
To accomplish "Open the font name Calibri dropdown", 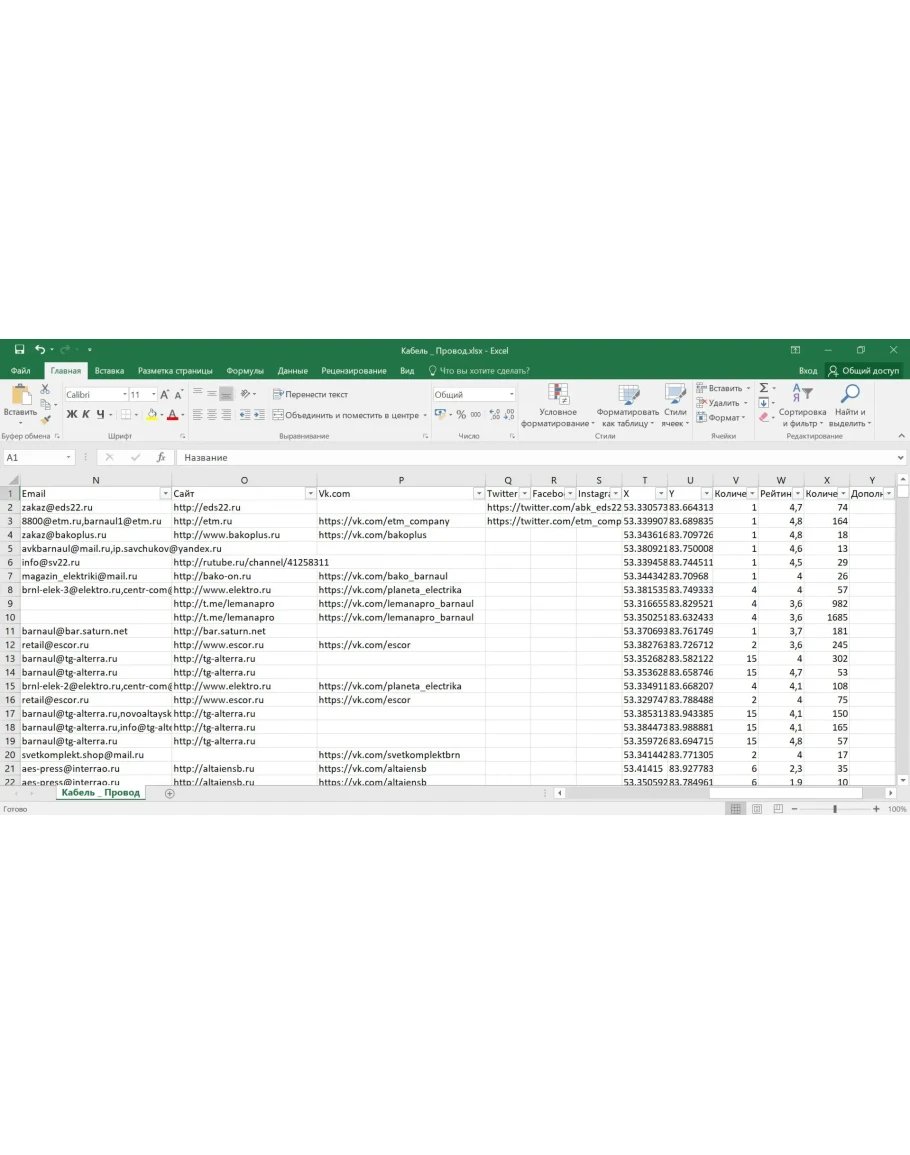I will pyautogui.click(x=125, y=395).
